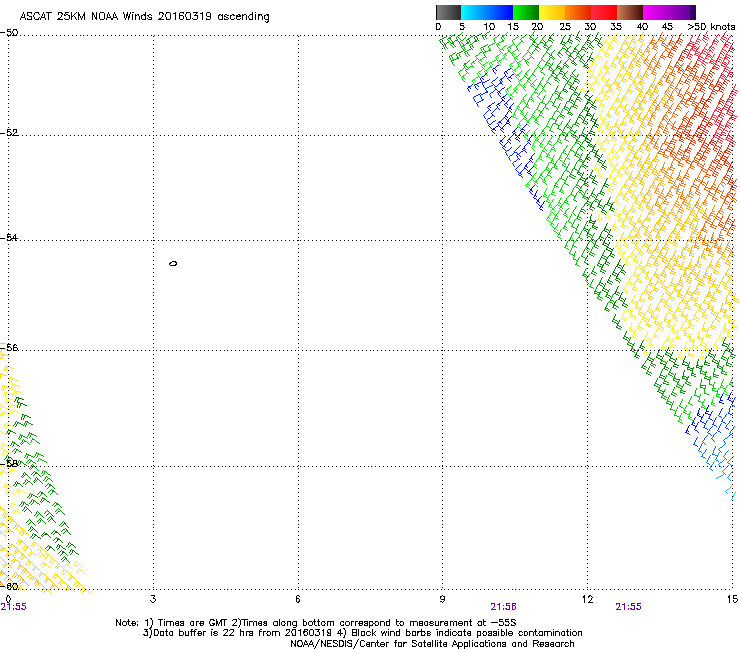740x650 pixels.
Task: Click the -50 latitude axis label
Action: [9, 33]
